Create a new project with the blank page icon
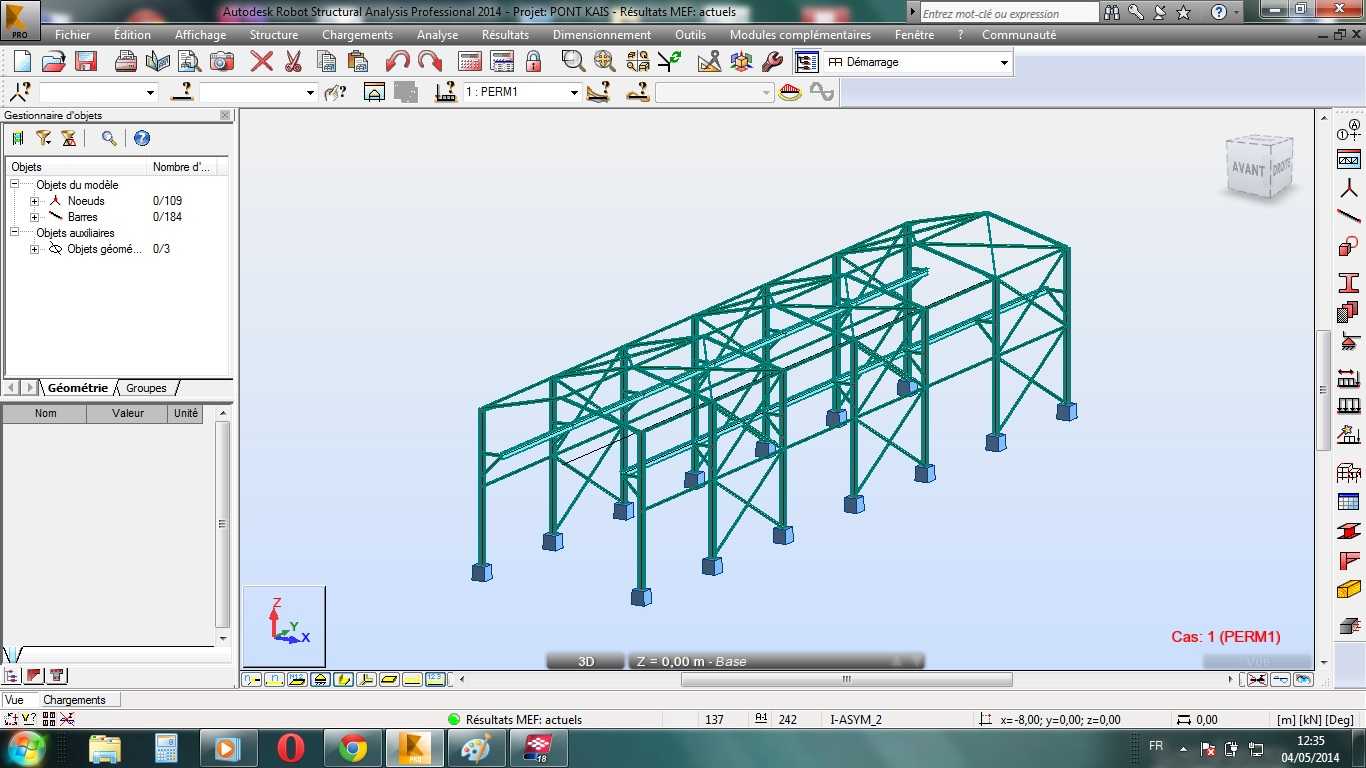1366x768 pixels. click(x=22, y=61)
